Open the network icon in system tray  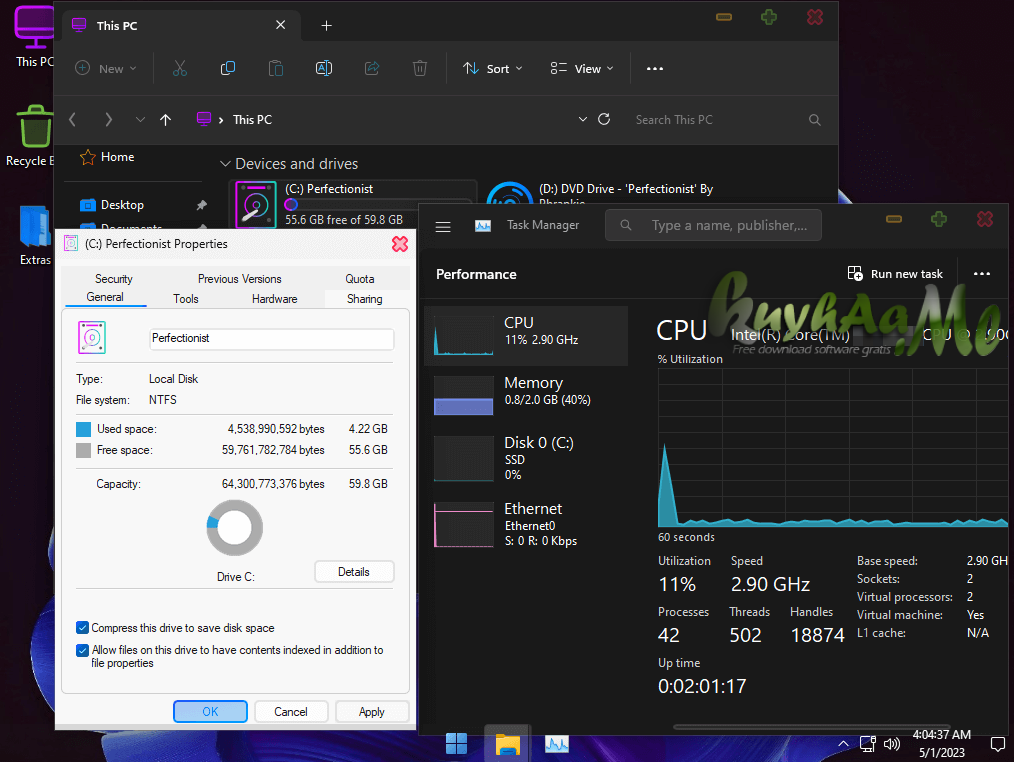pos(868,744)
